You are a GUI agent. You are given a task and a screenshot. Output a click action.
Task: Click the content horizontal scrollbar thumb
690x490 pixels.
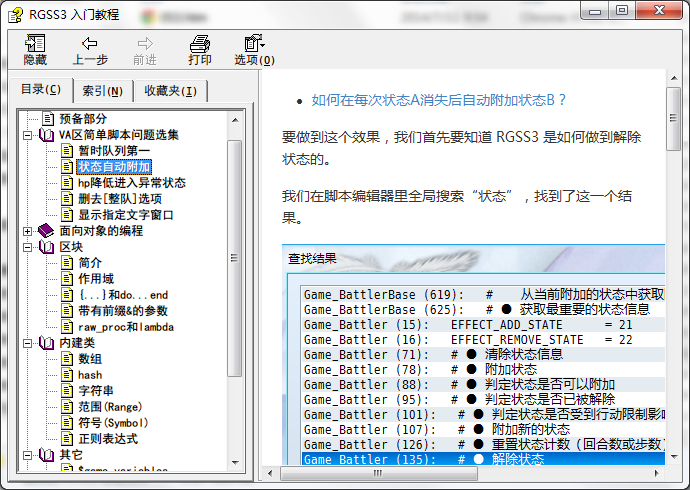(378, 473)
